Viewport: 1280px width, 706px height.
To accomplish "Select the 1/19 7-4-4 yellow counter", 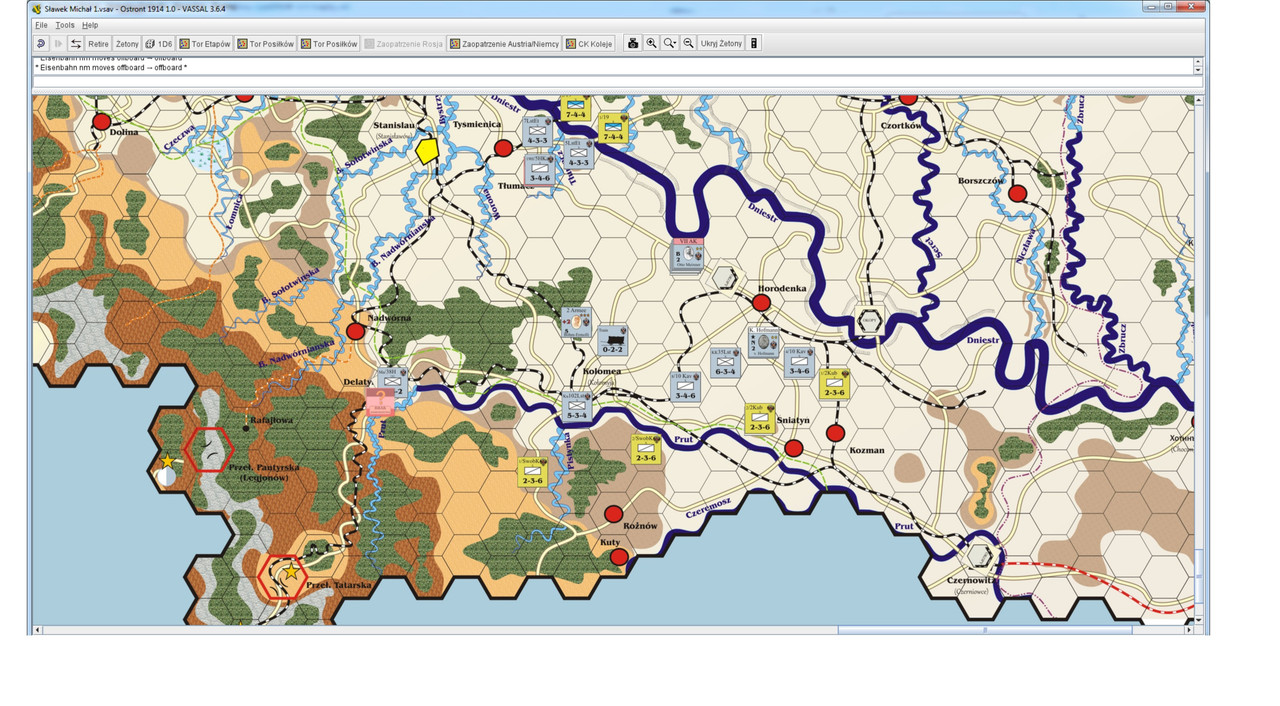I will click(612, 129).
